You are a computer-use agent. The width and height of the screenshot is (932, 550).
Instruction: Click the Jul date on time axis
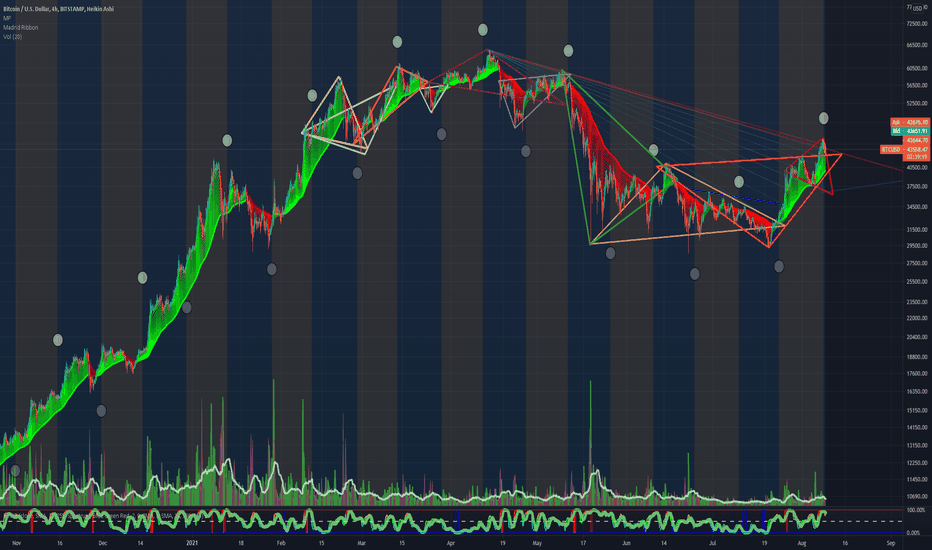tap(712, 543)
